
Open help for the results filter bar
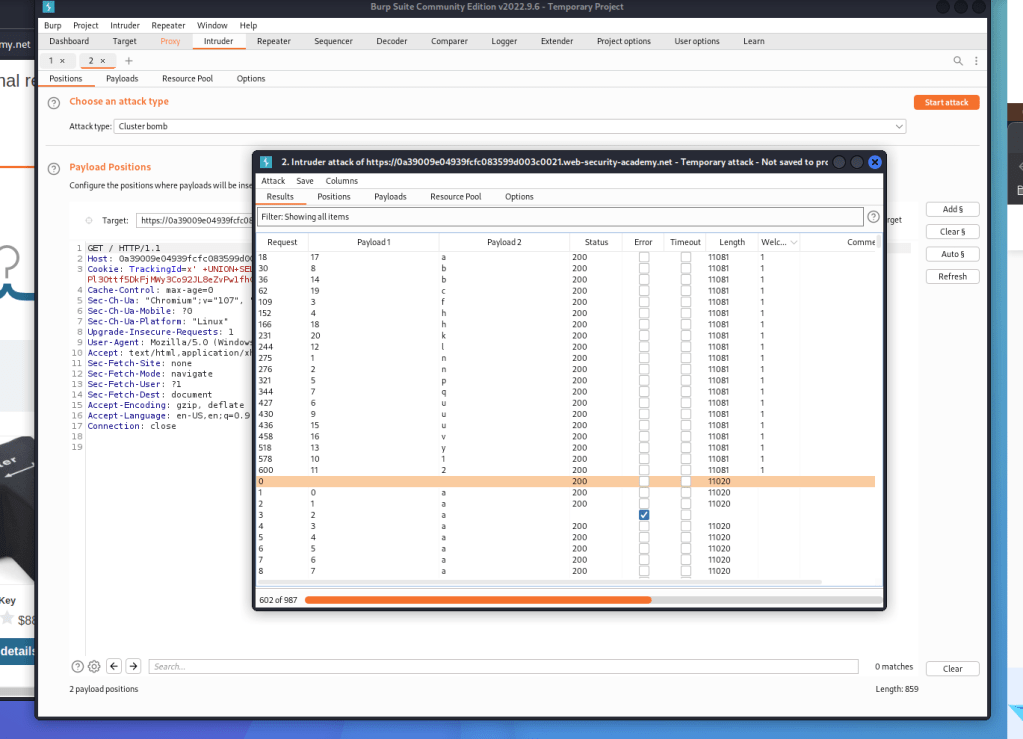coord(873,217)
